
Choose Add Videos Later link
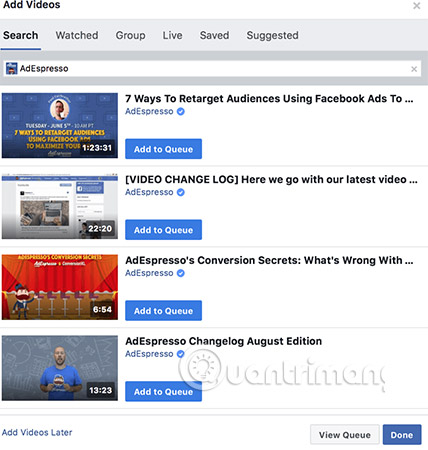(37, 432)
